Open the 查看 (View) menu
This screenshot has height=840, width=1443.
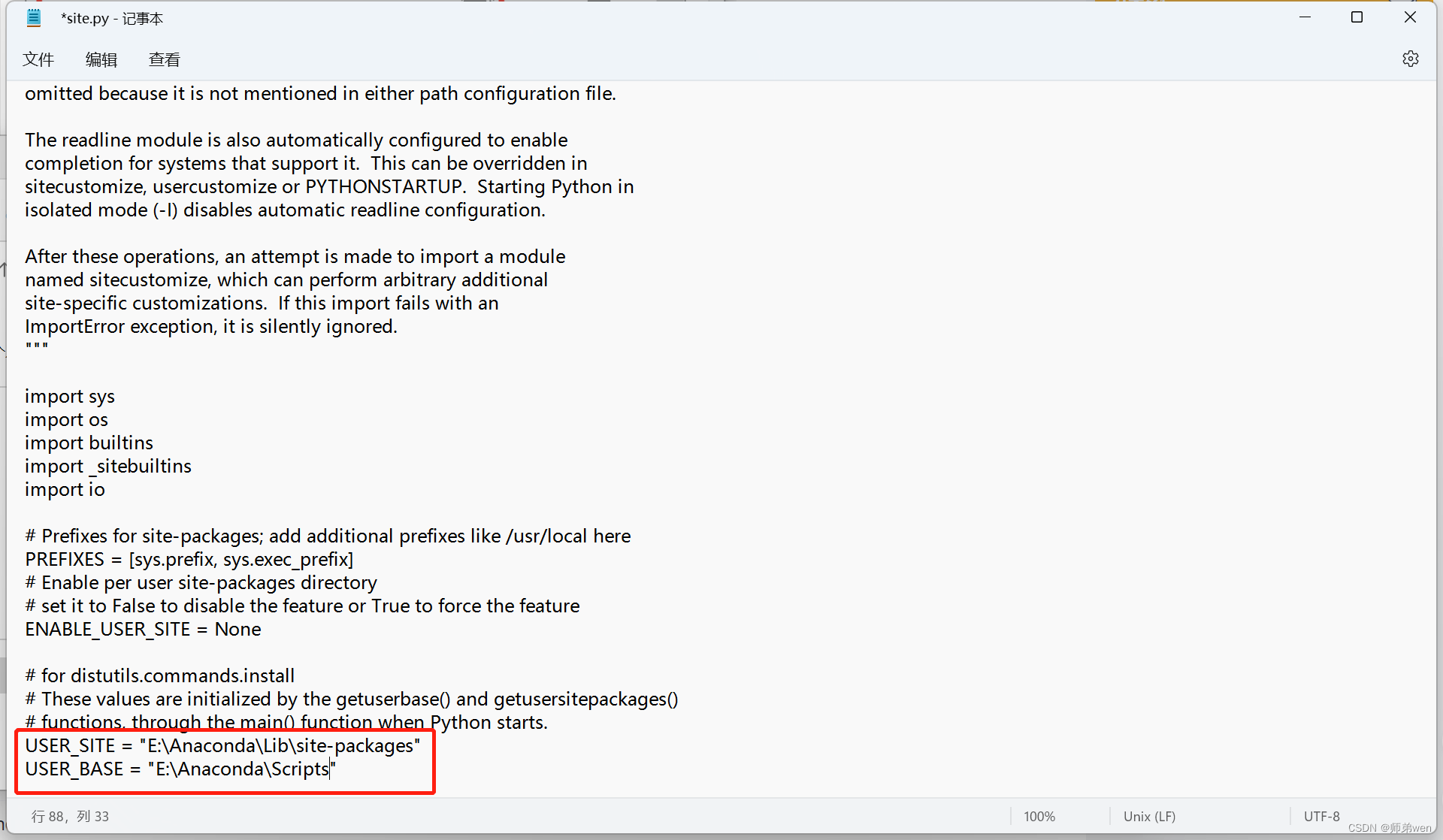(164, 59)
